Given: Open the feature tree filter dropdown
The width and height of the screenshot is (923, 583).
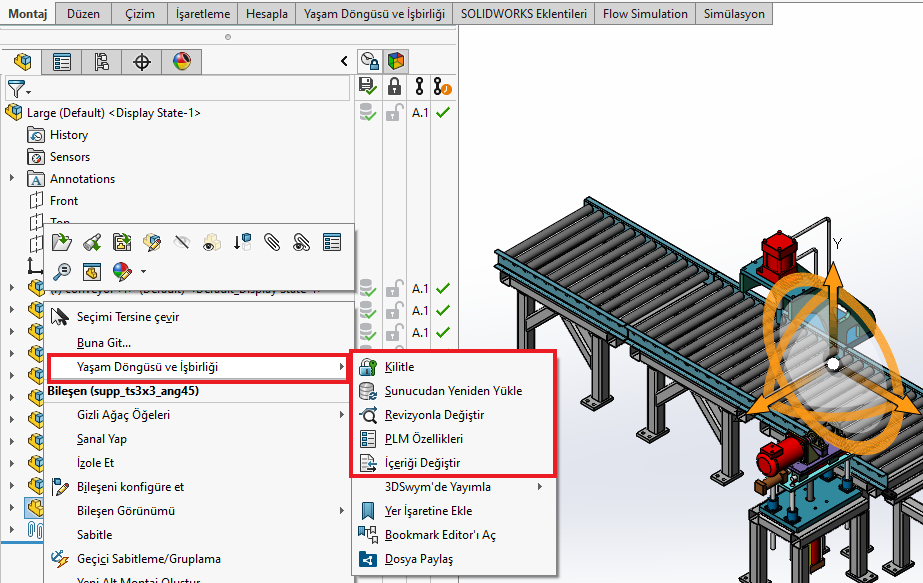Looking at the screenshot, I should click(19, 89).
